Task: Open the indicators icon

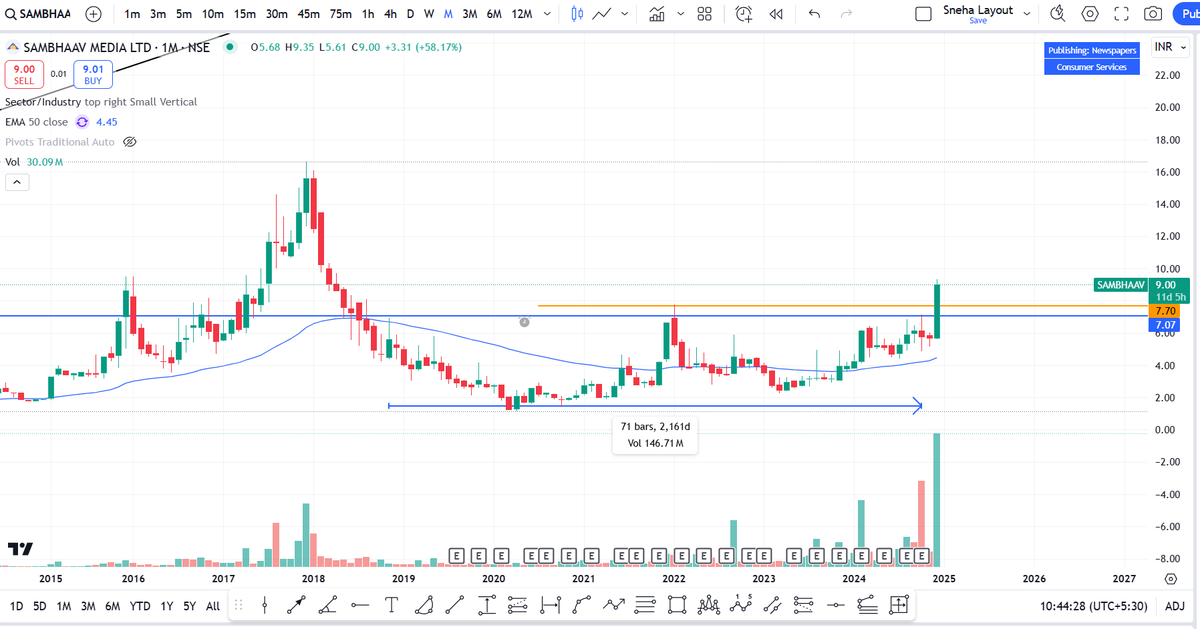Action: [x=657, y=14]
